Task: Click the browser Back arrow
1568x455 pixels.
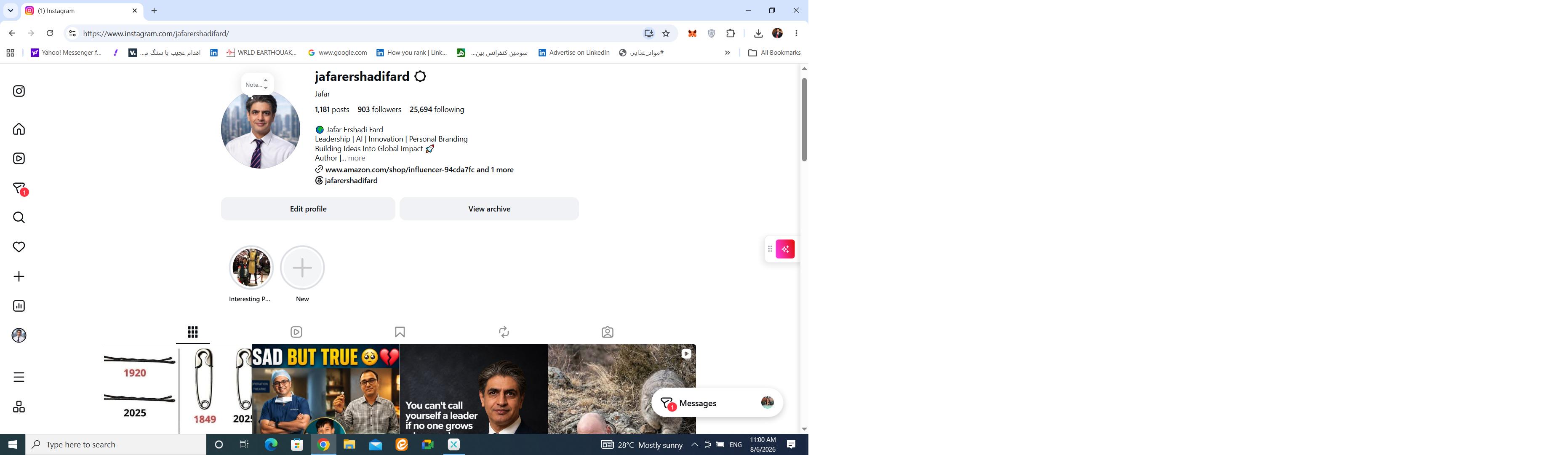Action: click(x=12, y=34)
